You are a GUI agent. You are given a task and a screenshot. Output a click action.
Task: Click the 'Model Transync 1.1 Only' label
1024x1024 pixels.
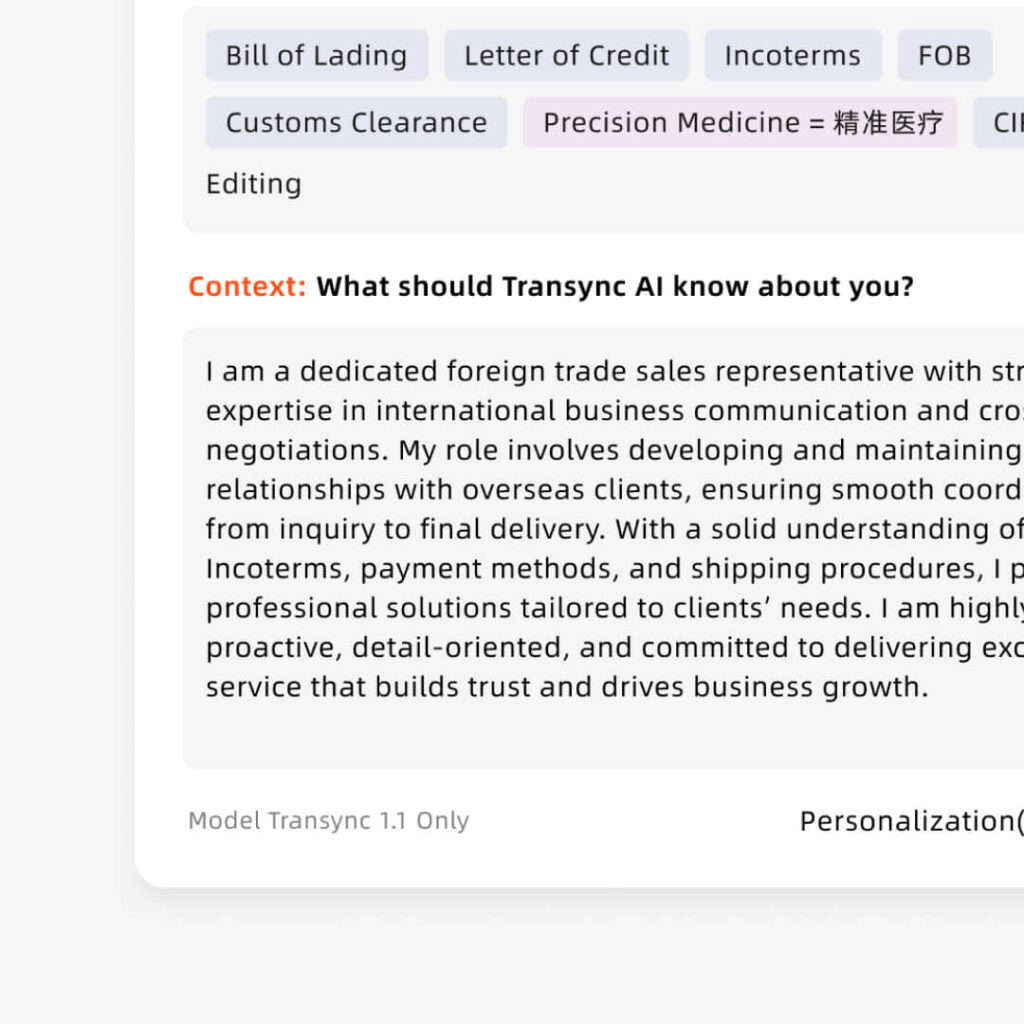(328, 821)
